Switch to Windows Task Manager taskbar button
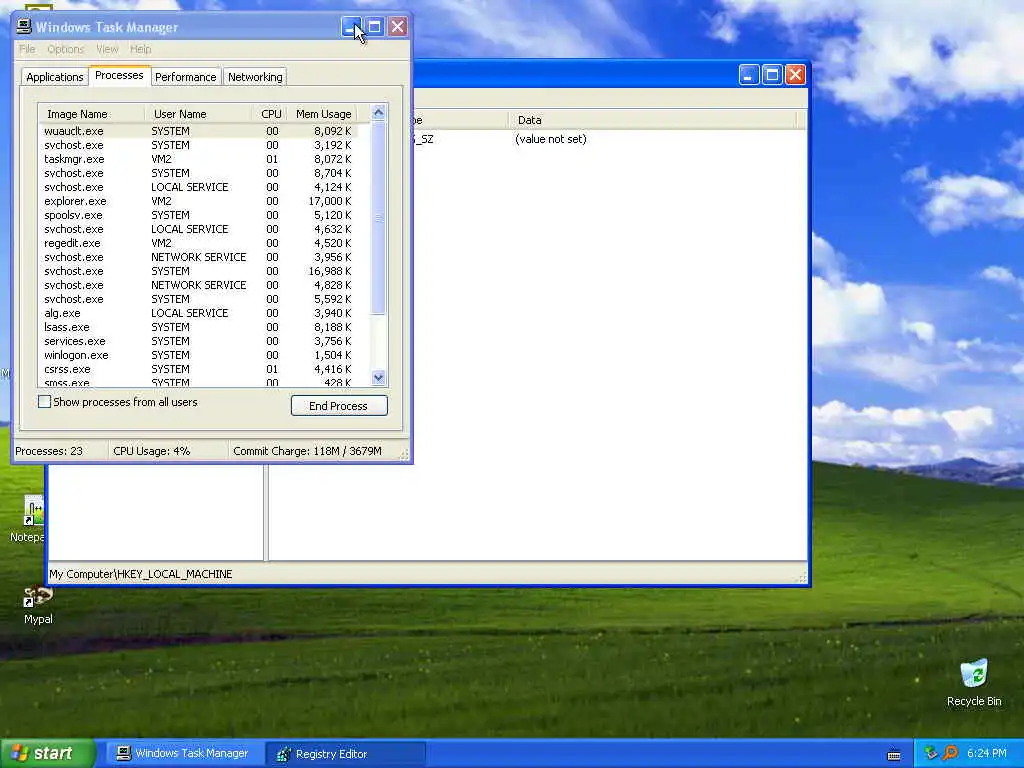1024x768 pixels. pos(183,754)
